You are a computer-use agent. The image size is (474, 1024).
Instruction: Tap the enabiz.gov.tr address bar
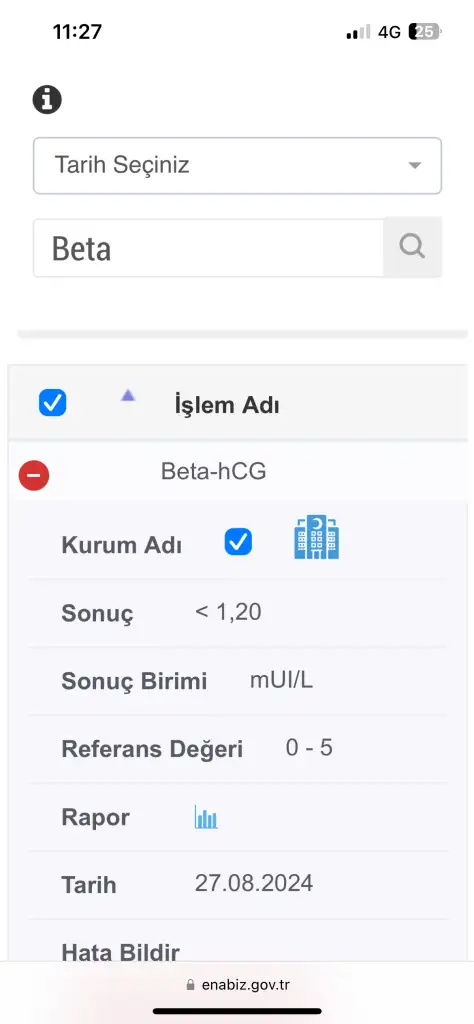coord(238,985)
